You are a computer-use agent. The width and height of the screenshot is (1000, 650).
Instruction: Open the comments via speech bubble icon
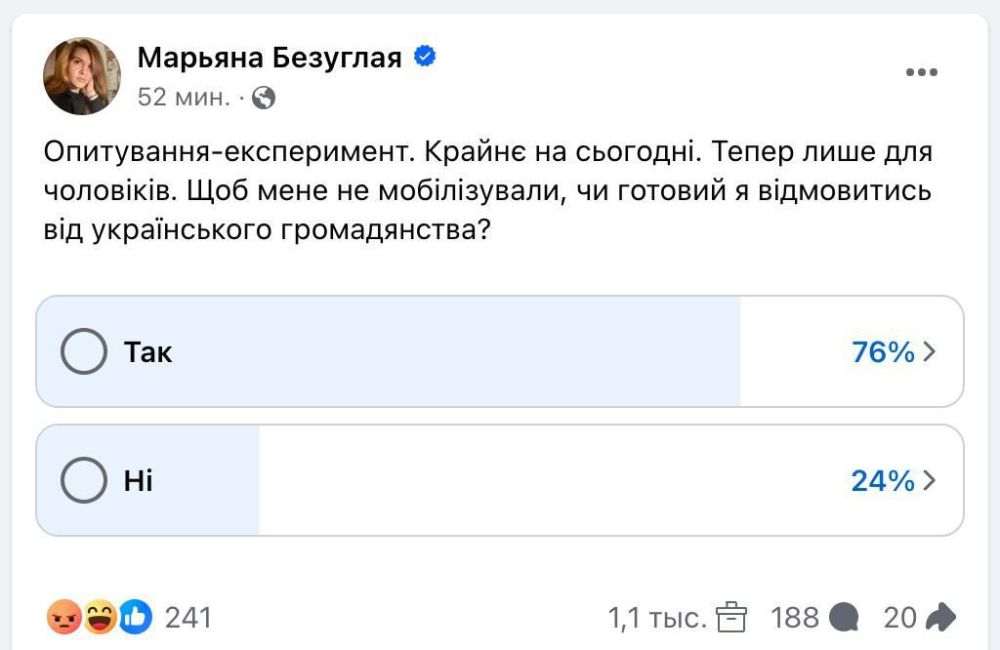click(843, 618)
